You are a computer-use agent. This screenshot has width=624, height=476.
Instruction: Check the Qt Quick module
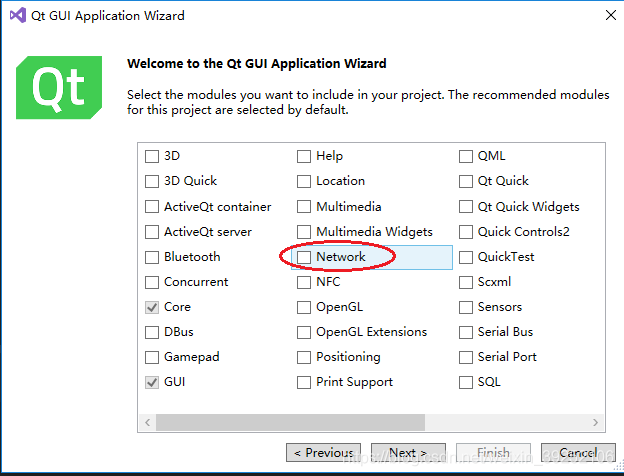pyautogui.click(x=466, y=181)
